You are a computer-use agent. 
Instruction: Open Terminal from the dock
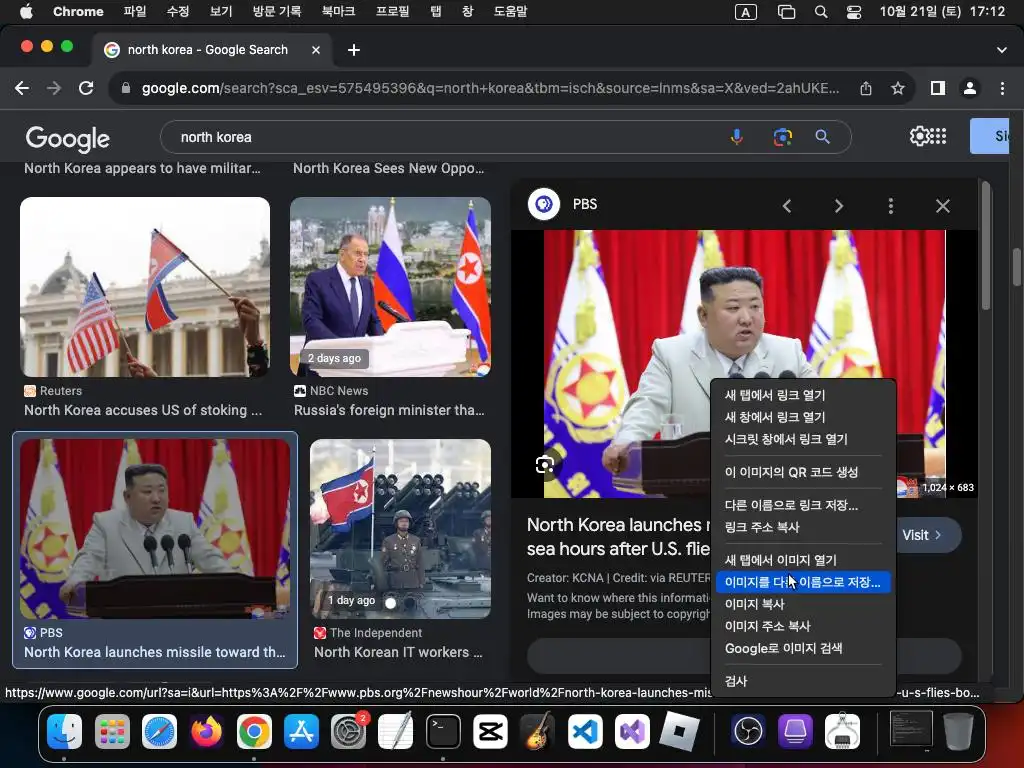(x=443, y=731)
